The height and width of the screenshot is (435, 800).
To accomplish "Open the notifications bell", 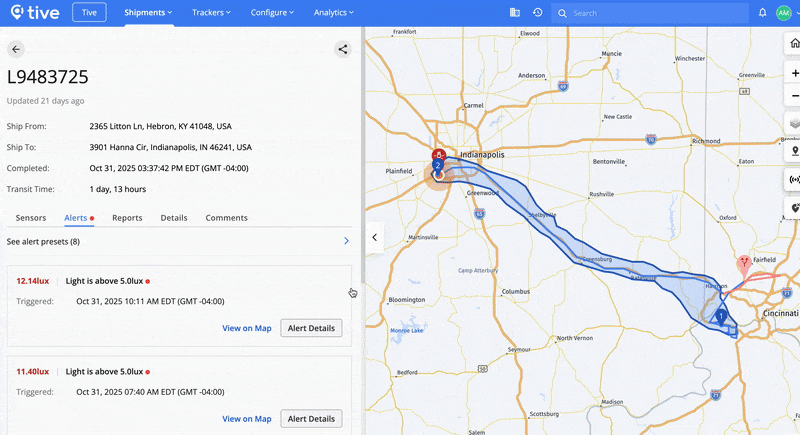I will pyautogui.click(x=762, y=13).
